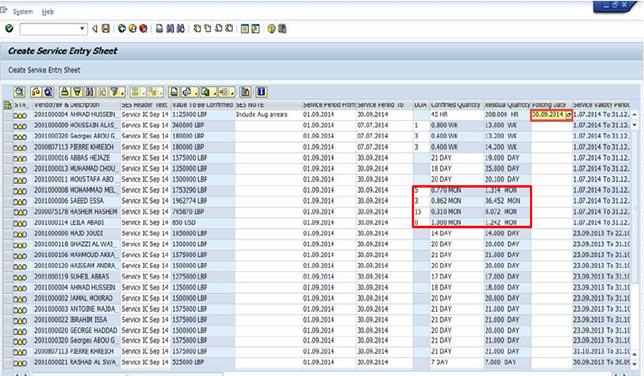Click the green Enter checkmark icon

9,28
